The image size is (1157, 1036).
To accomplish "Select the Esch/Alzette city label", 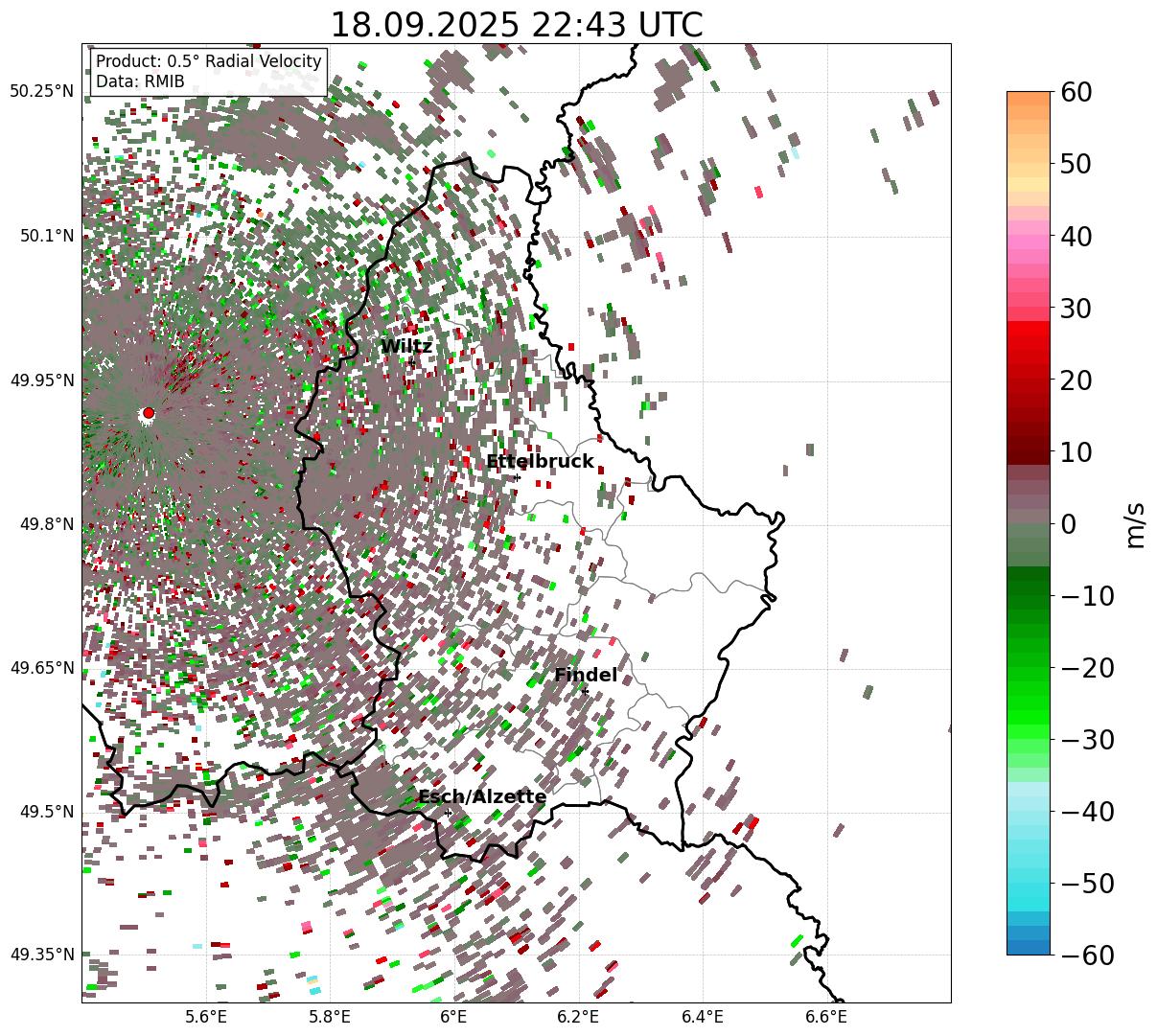I will [x=482, y=797].
